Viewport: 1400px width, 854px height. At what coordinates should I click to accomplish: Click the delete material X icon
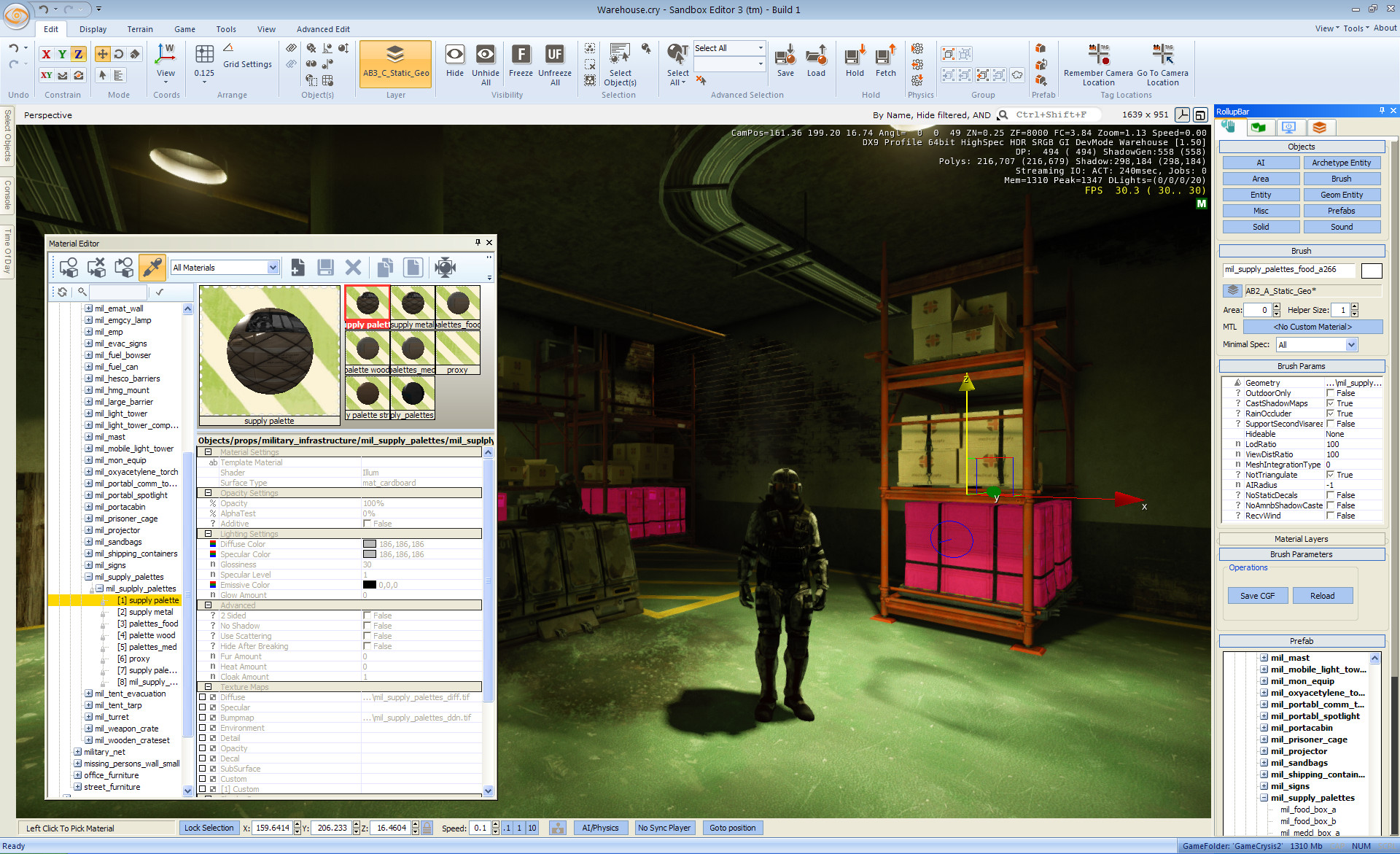353,268
